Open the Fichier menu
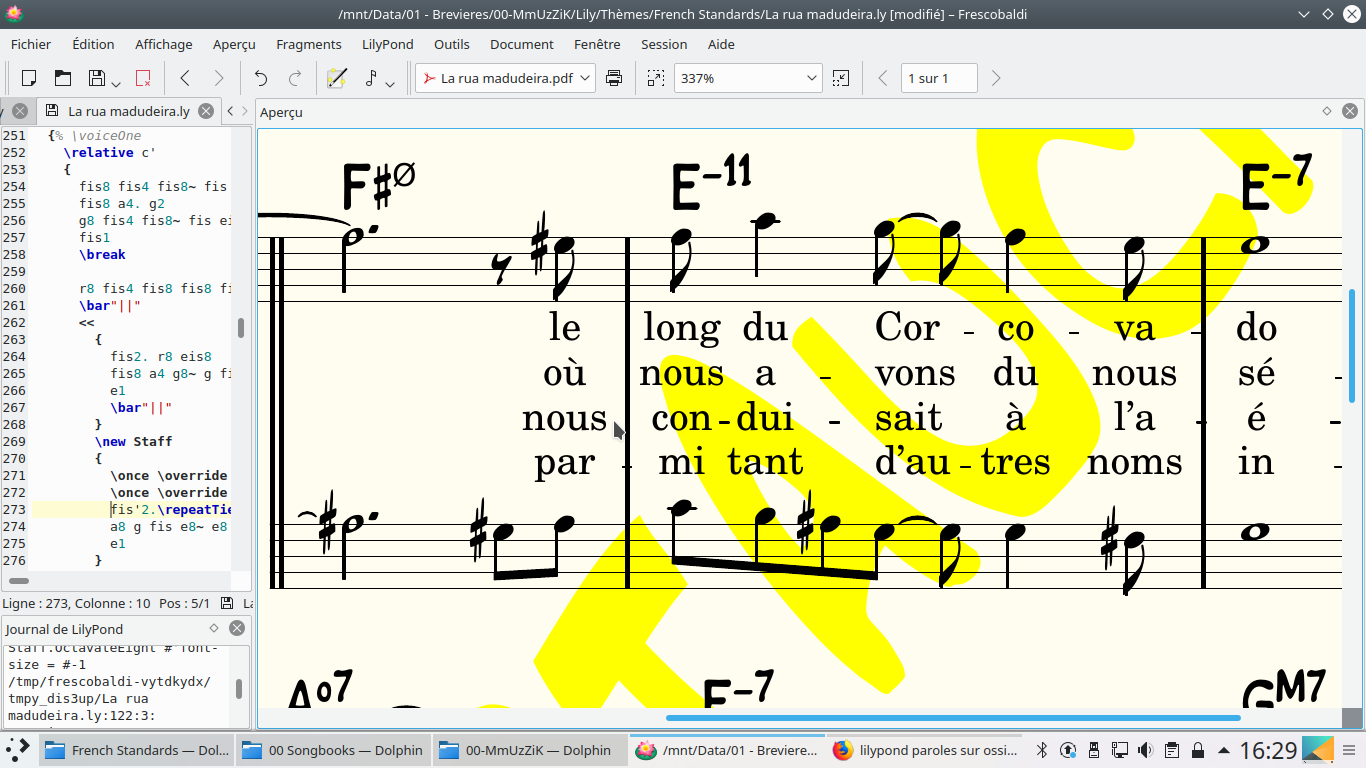Screen dimensions: 1366x768 tap(31, 44)
